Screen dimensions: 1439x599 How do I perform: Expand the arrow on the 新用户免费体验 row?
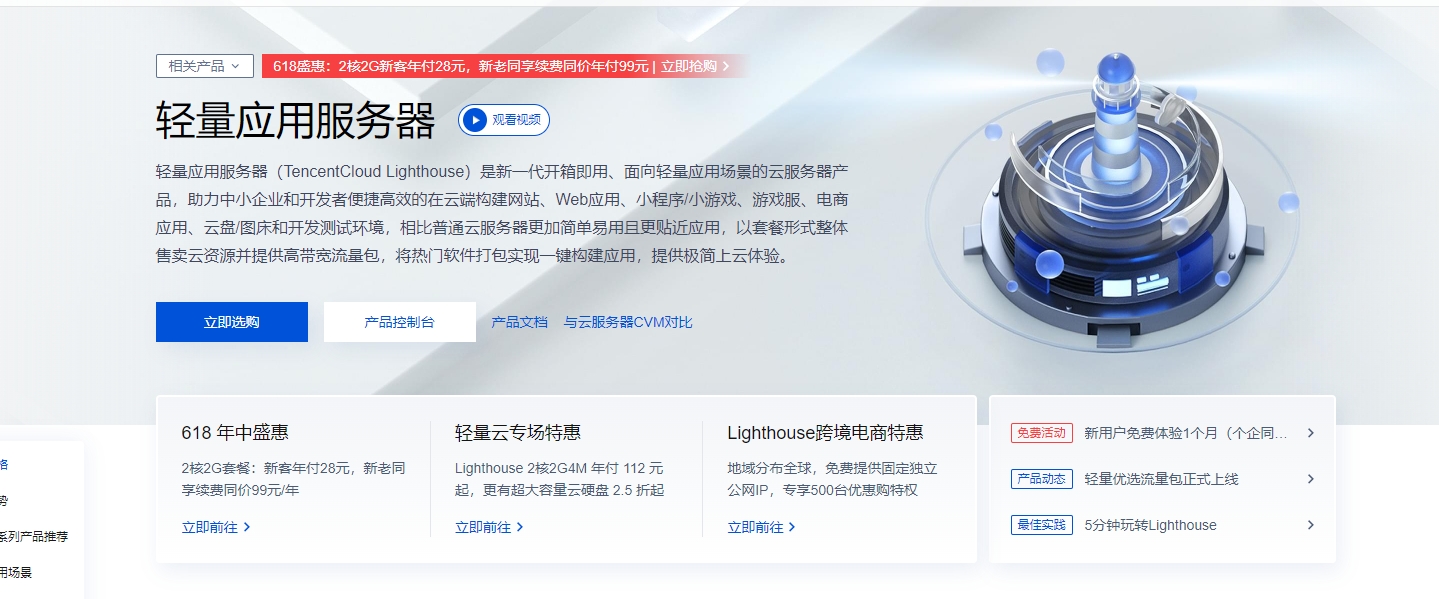tap(1311, 433)
